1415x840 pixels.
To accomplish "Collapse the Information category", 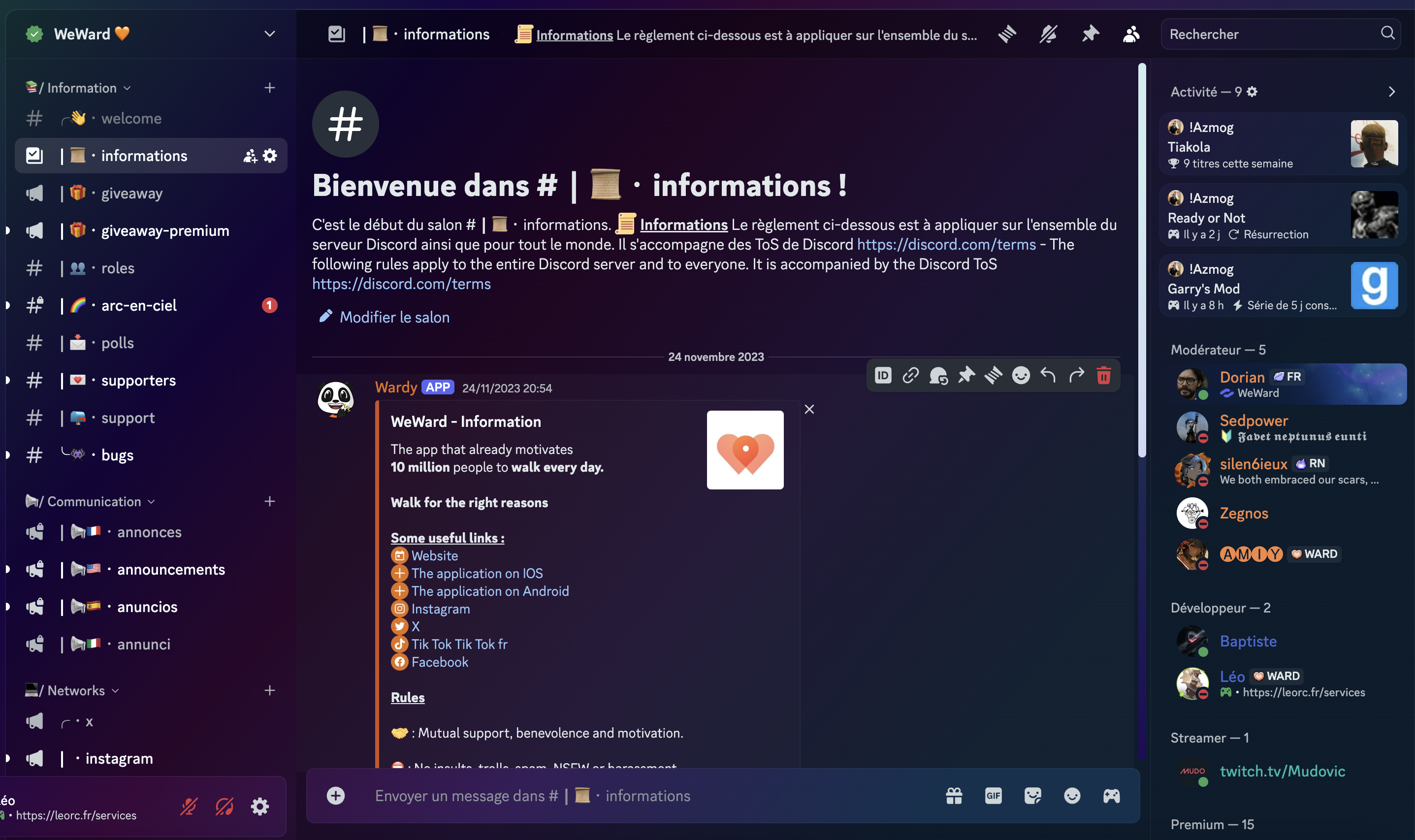I will point(78,88).
